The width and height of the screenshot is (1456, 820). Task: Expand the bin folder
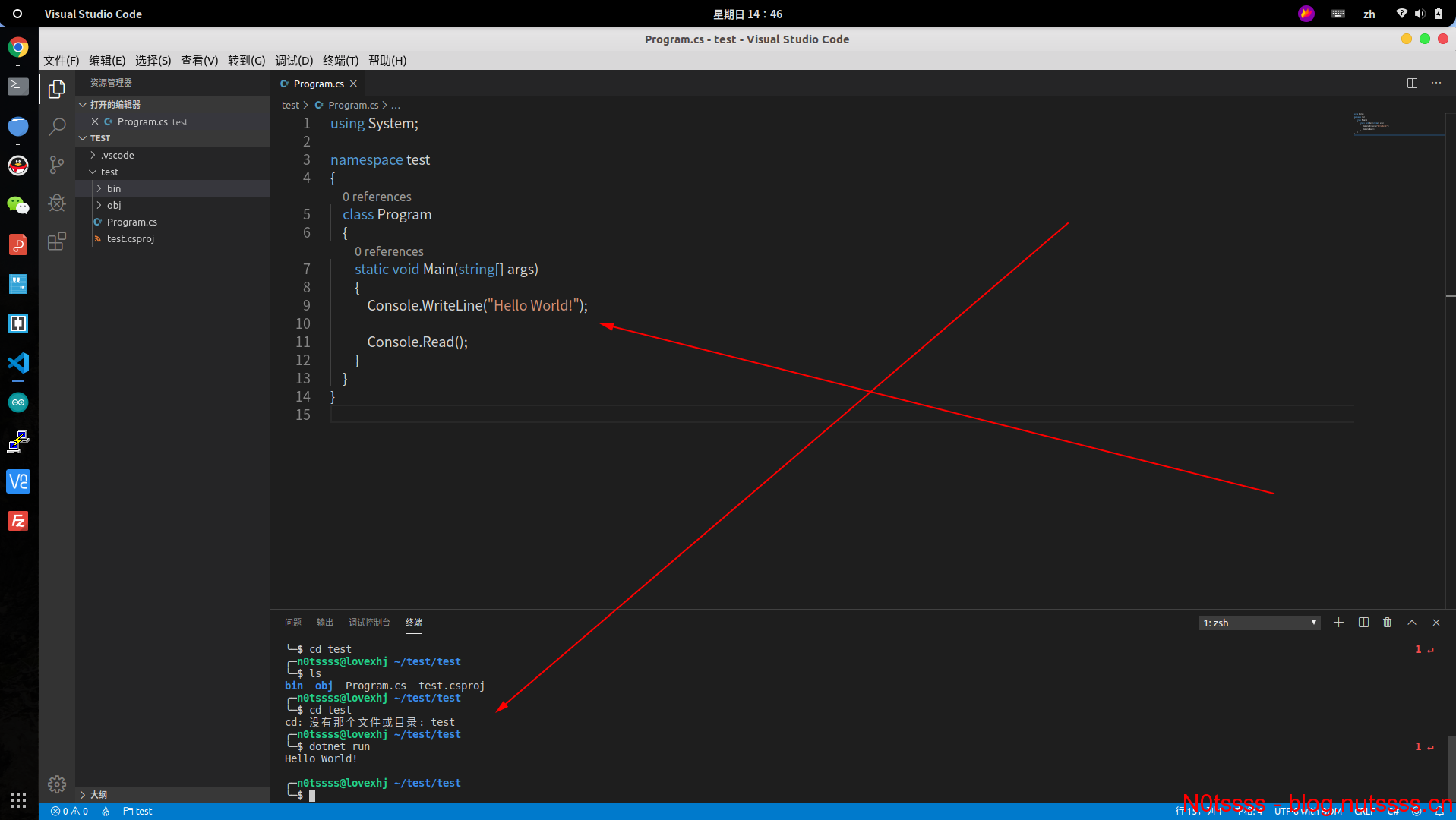[x=173, y=188]
